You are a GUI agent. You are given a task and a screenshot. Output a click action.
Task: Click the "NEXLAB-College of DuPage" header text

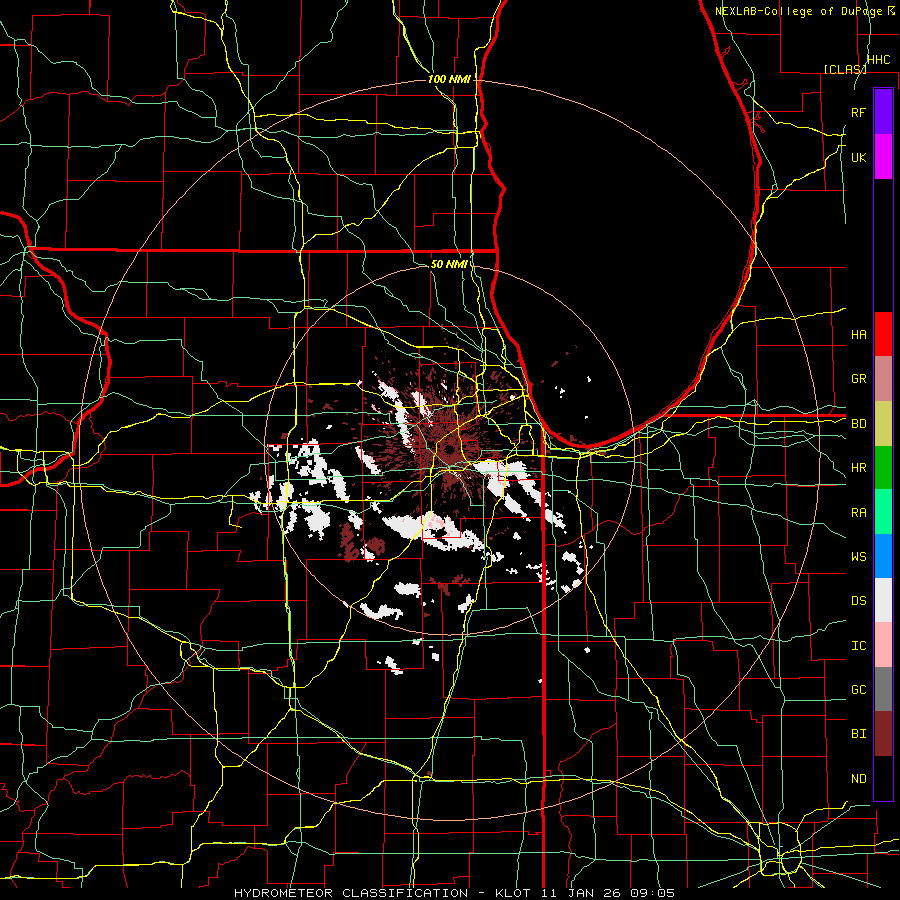point(800,11)
